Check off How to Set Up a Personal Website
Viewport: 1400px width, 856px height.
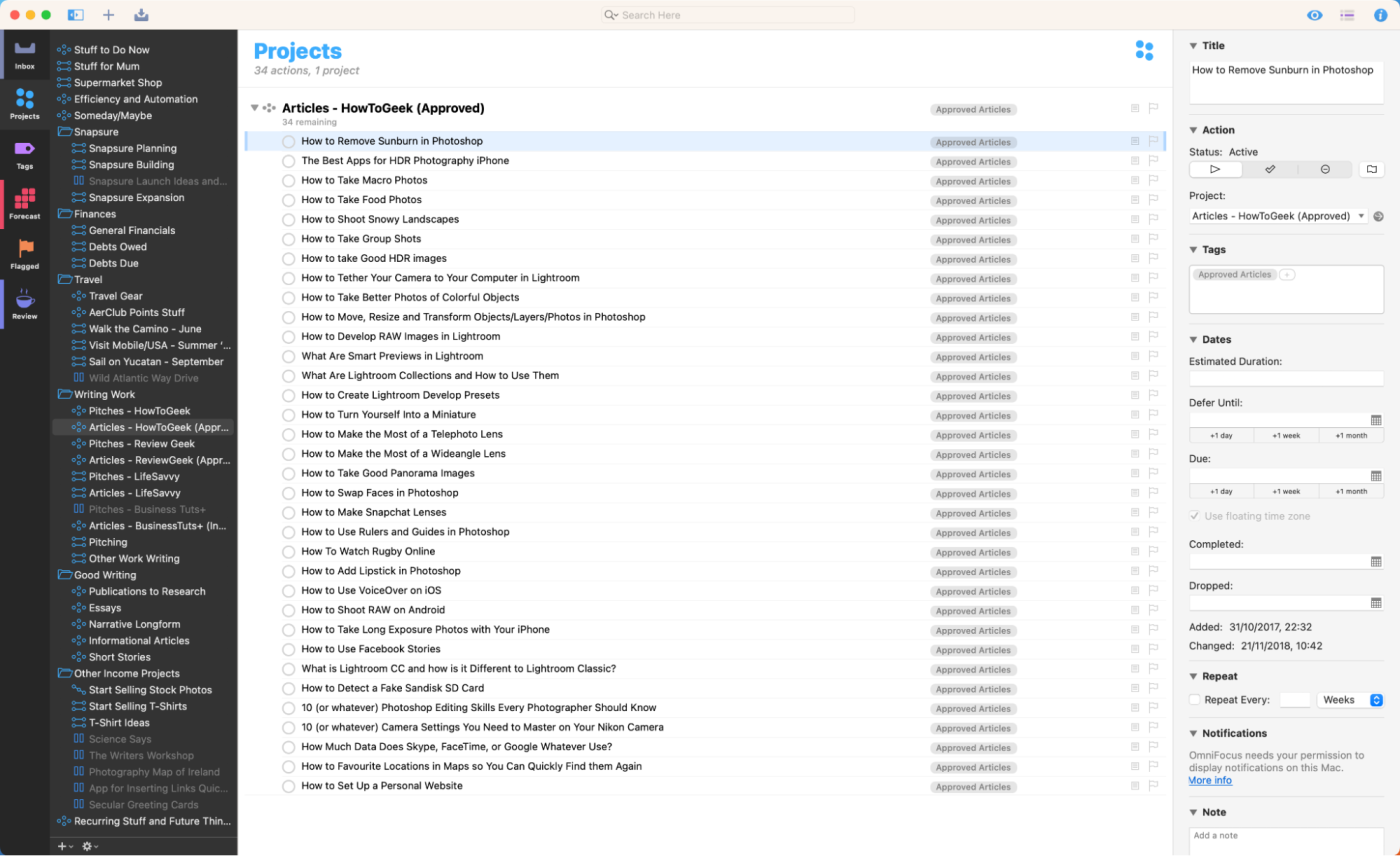(x=289, y=786)
